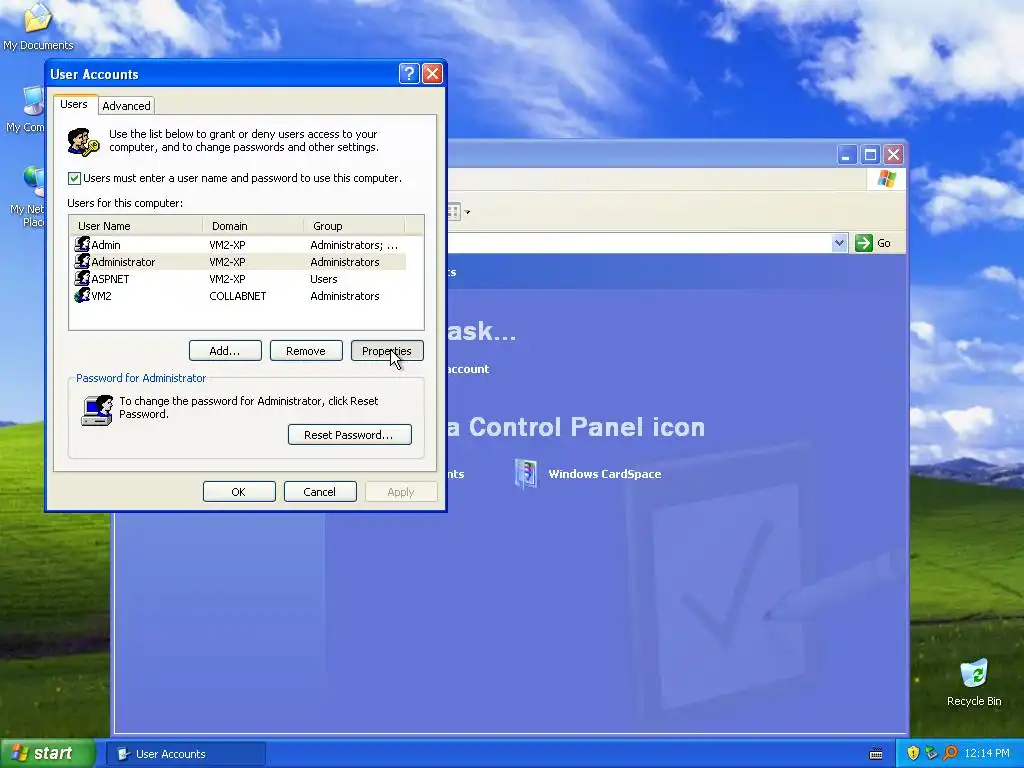Screen dimensions: 1024x768
Task: Uncheck users must enter name and password
Action: (x=74, y=178)
